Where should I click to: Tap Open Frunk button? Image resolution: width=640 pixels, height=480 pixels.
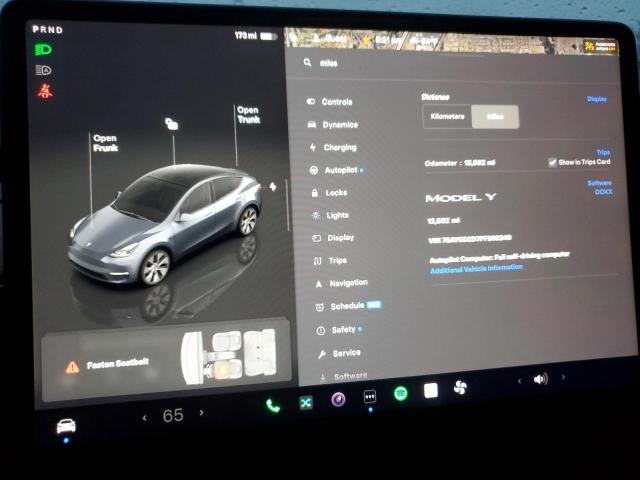pos(105,143)
